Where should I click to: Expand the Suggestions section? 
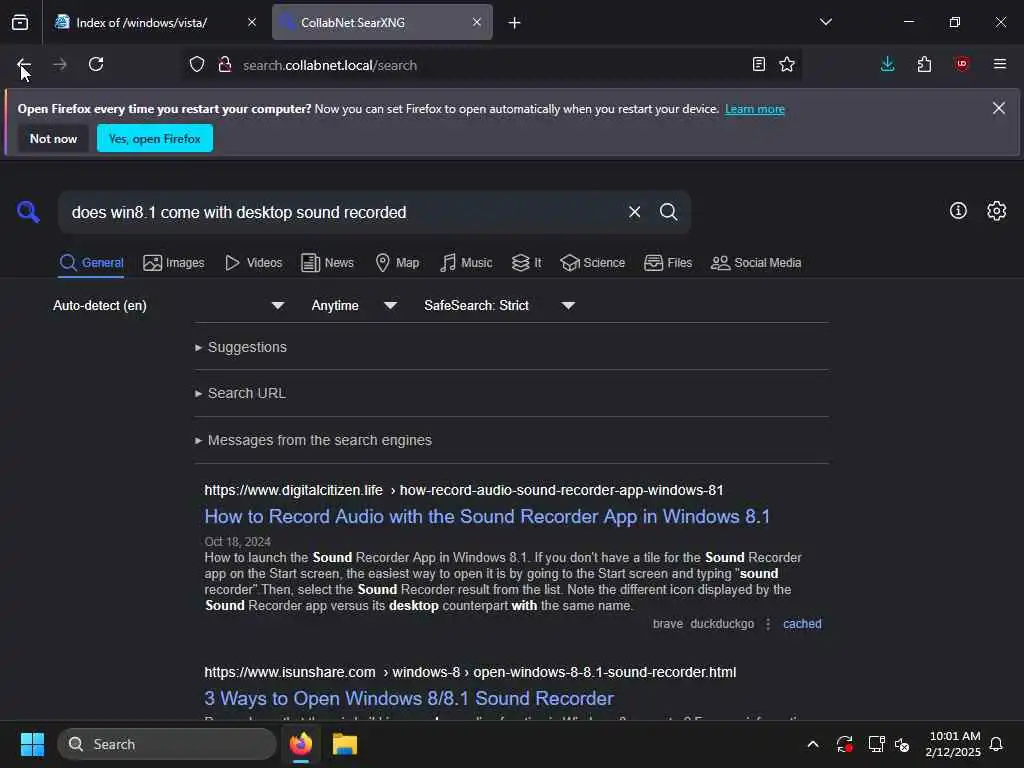240,347
